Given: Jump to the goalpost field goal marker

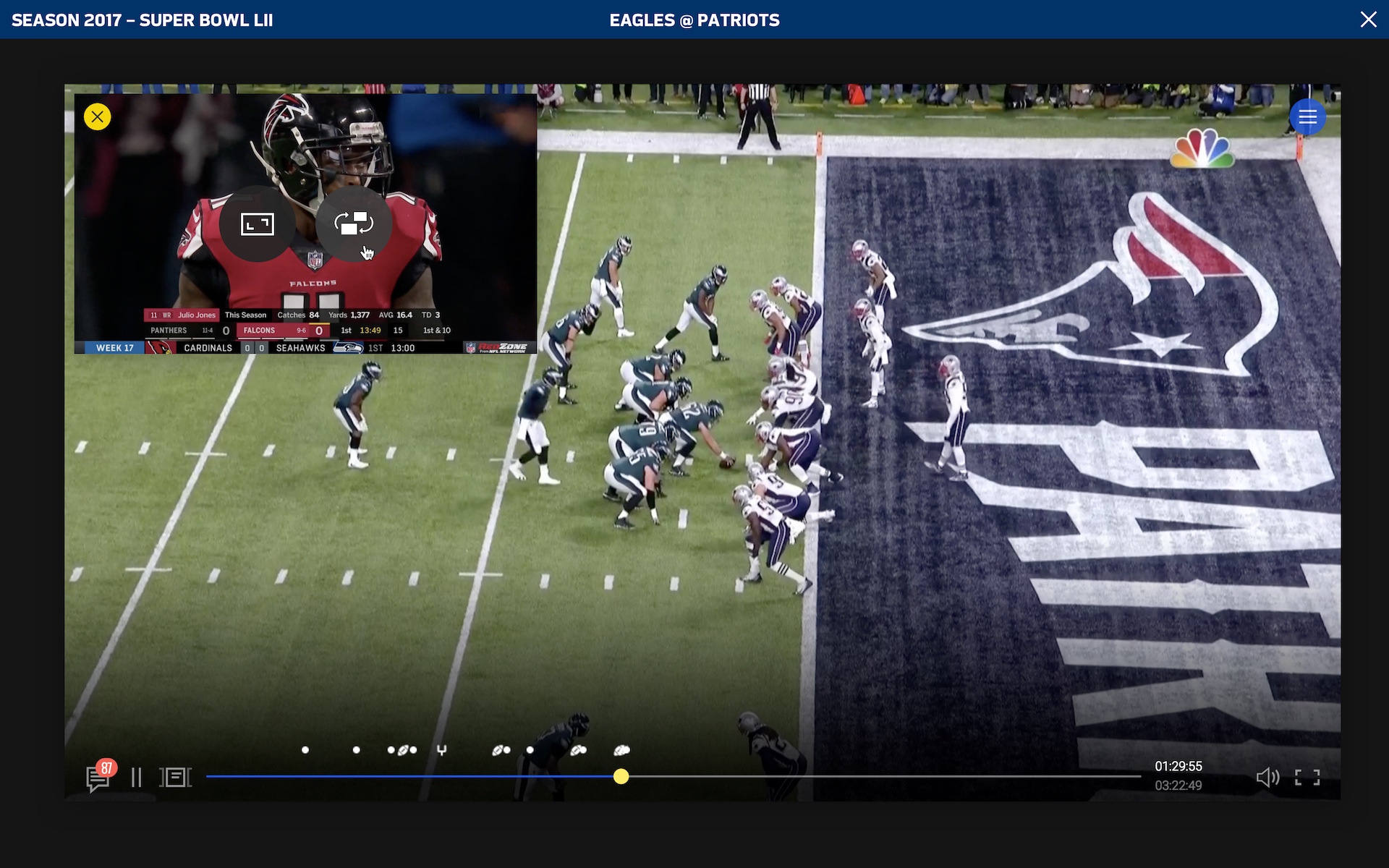Looking at the screenshot, I should tap(441, 750).
